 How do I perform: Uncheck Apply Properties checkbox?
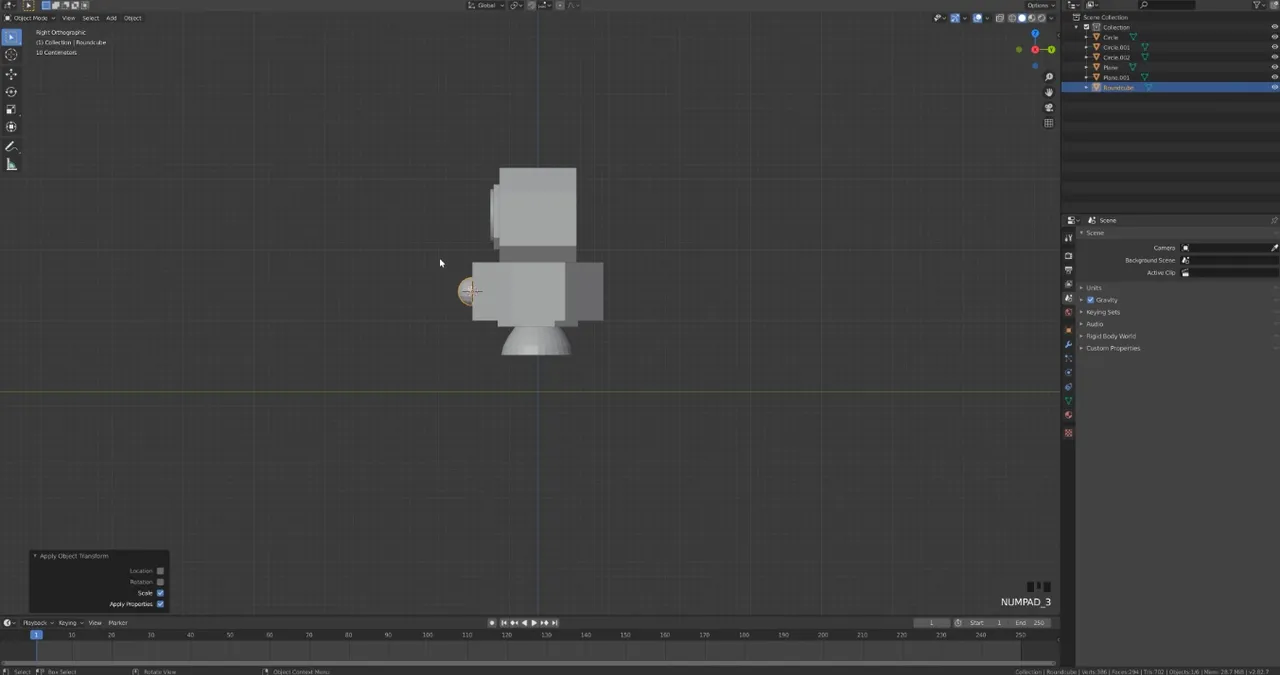click(160, 604)
